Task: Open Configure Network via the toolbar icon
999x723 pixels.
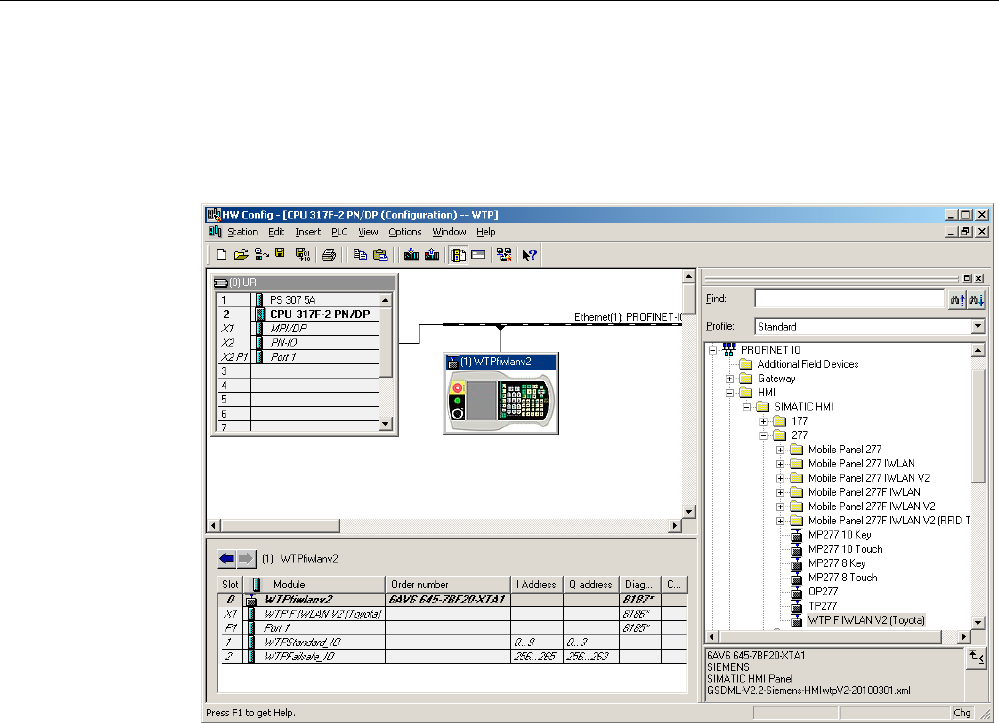Action: (504, 255)
